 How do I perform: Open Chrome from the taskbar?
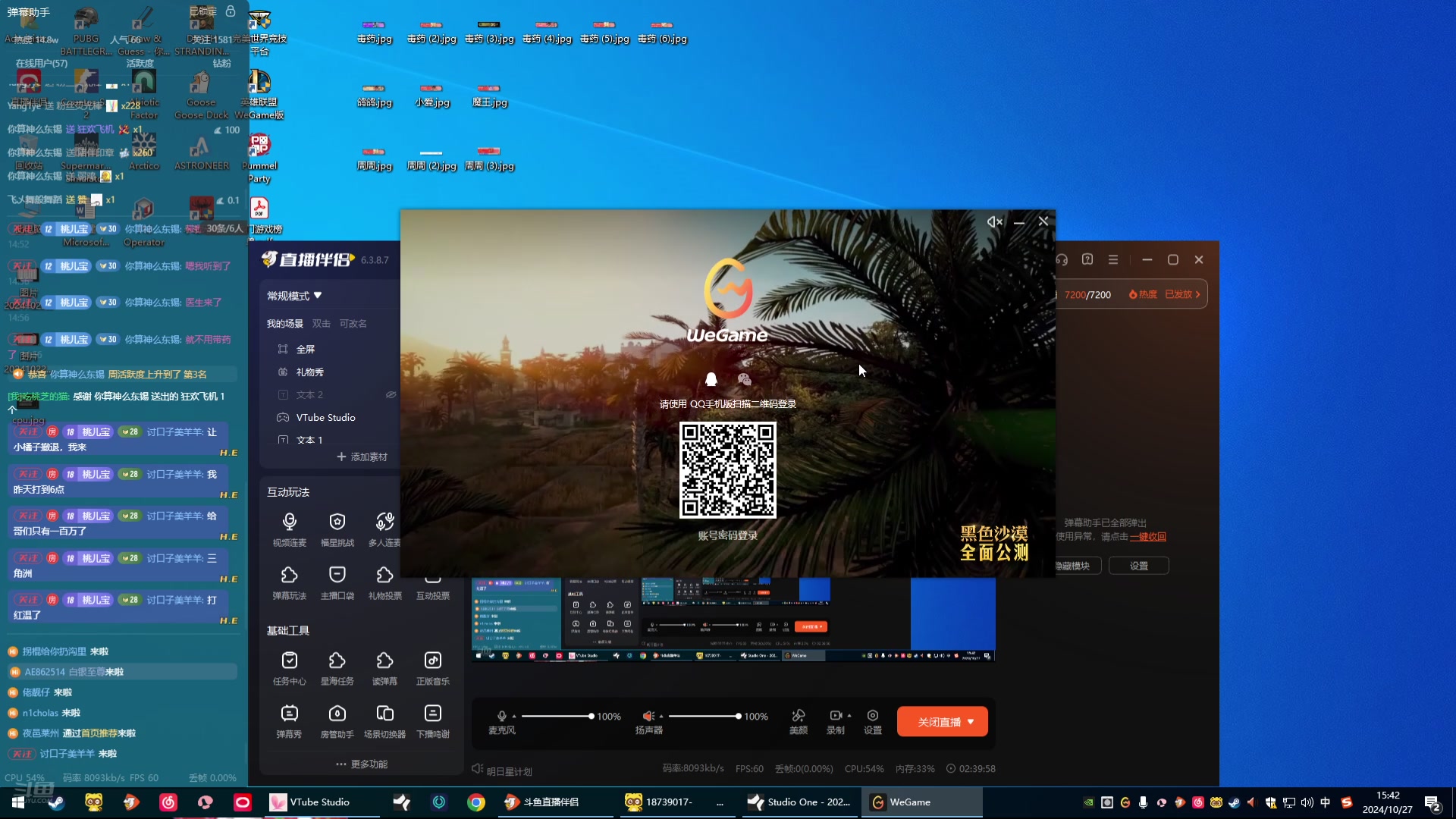[x=475, y=802]
